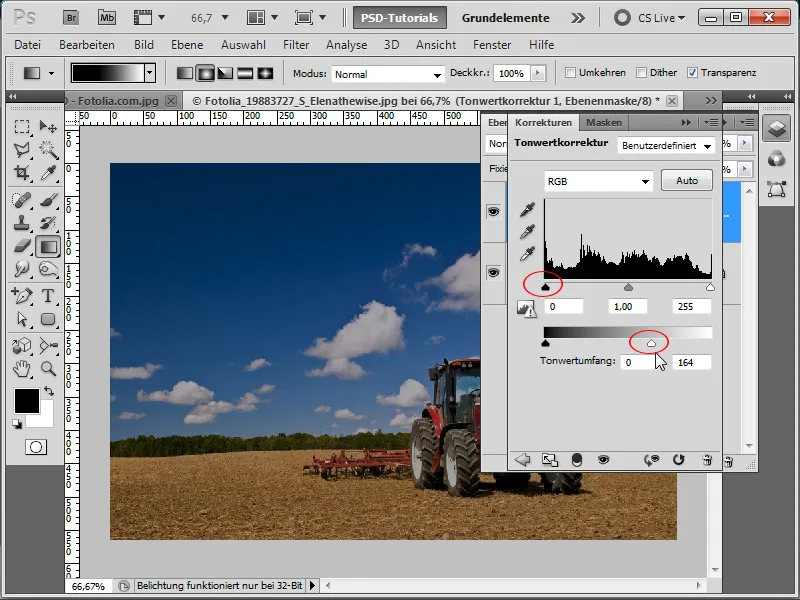This screenshot has width=800, height=600.
Task: Expand more workspaces chevron
Action: point(578,18)
